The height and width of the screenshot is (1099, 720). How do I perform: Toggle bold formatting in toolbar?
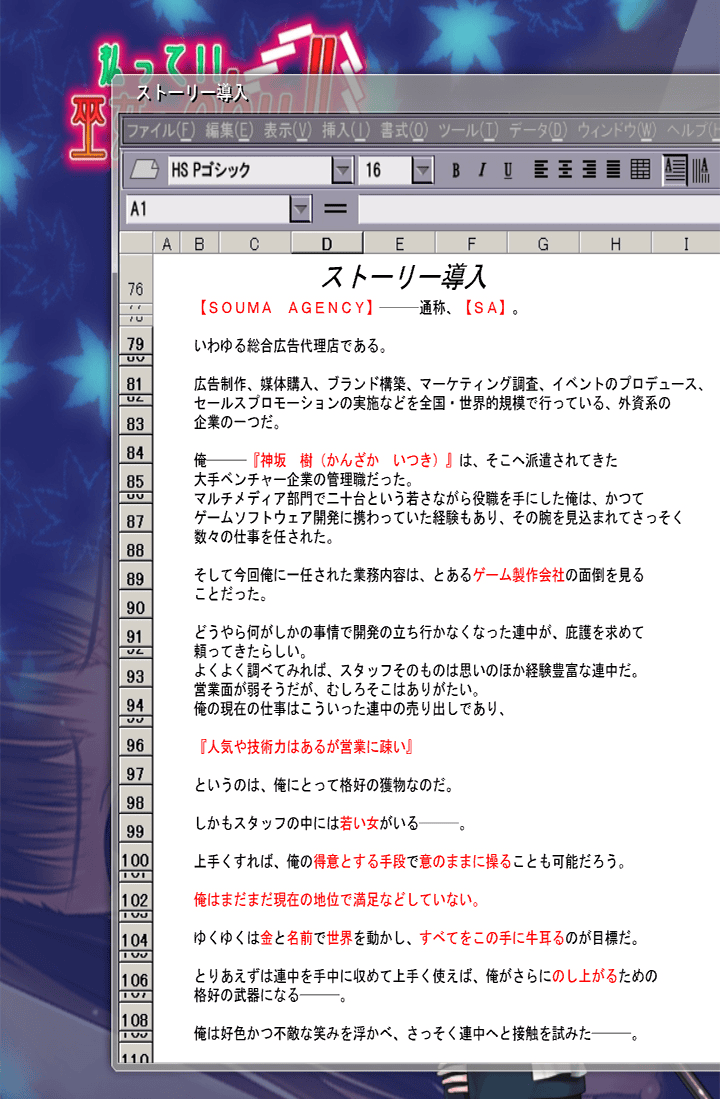coord(456,170)
